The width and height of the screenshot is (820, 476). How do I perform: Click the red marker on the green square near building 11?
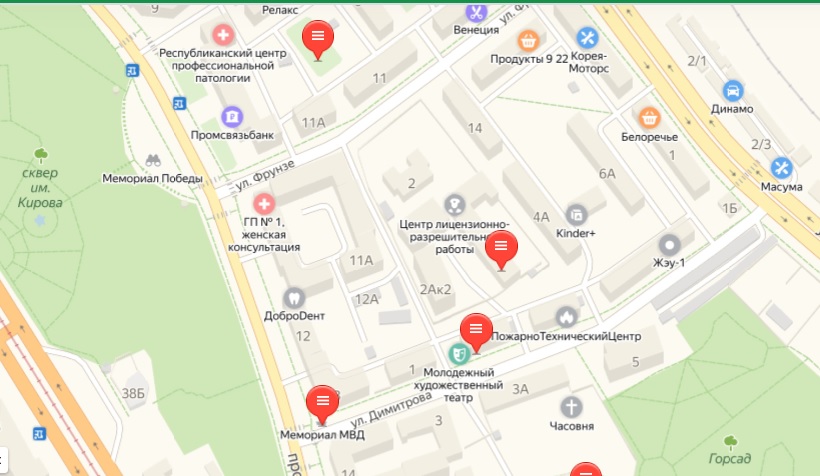[318, 38]
